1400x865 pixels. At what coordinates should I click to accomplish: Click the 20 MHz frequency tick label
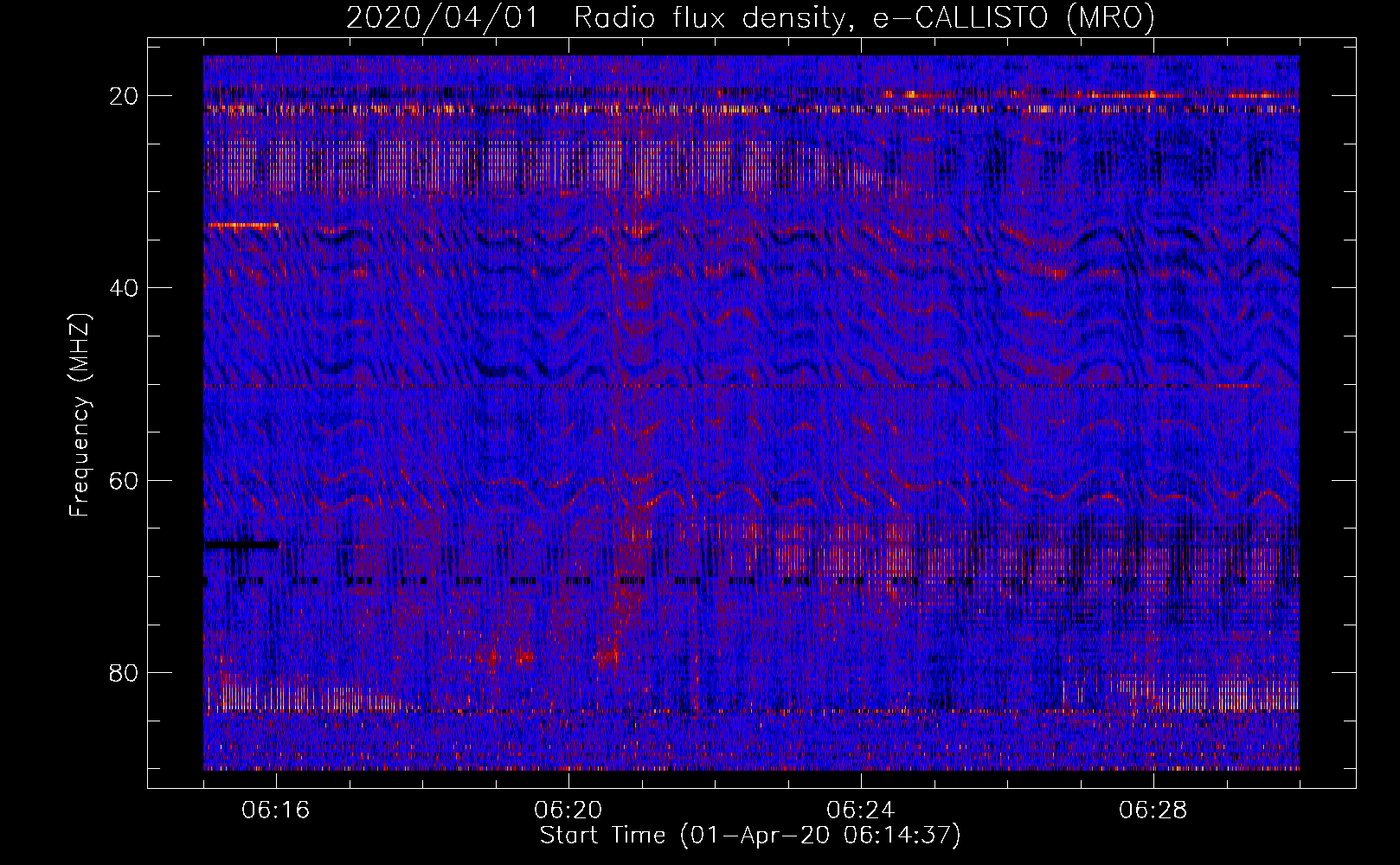(x=125, y=96)
